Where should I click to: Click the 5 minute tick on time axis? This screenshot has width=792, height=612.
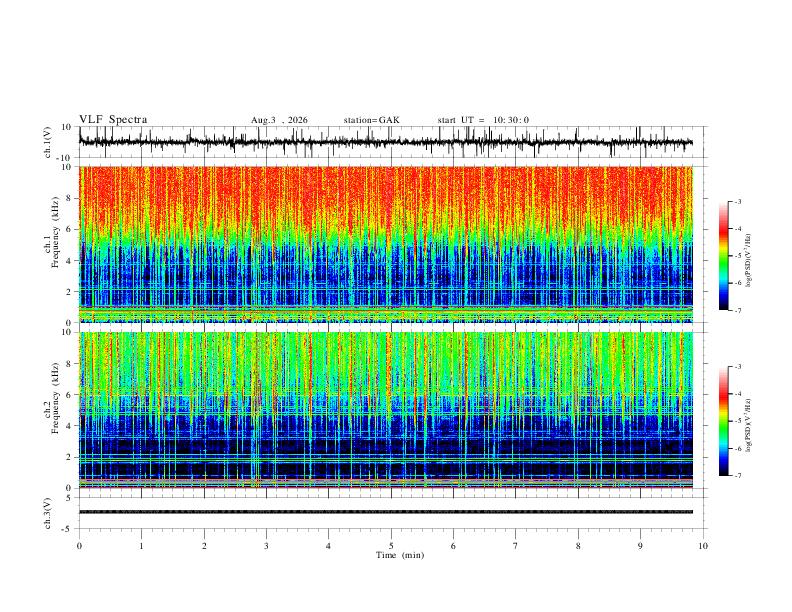point(391,546)
